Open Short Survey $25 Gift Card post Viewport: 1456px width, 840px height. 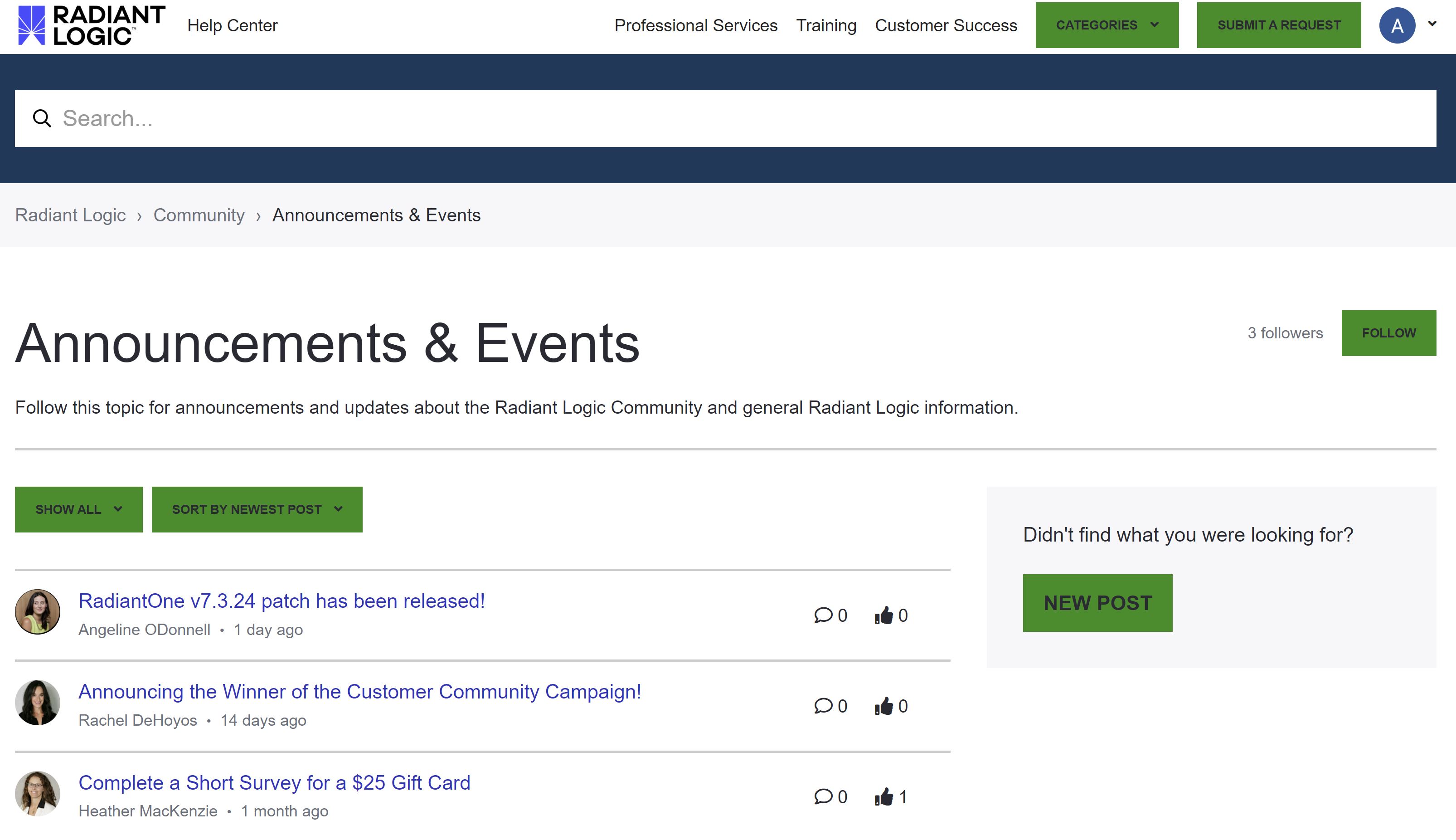pyautogui.click(x=274, y=783)
